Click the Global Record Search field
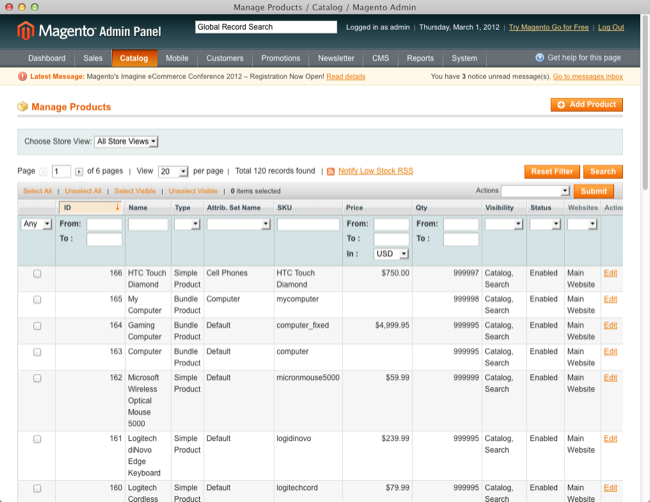 click(266, 27)
